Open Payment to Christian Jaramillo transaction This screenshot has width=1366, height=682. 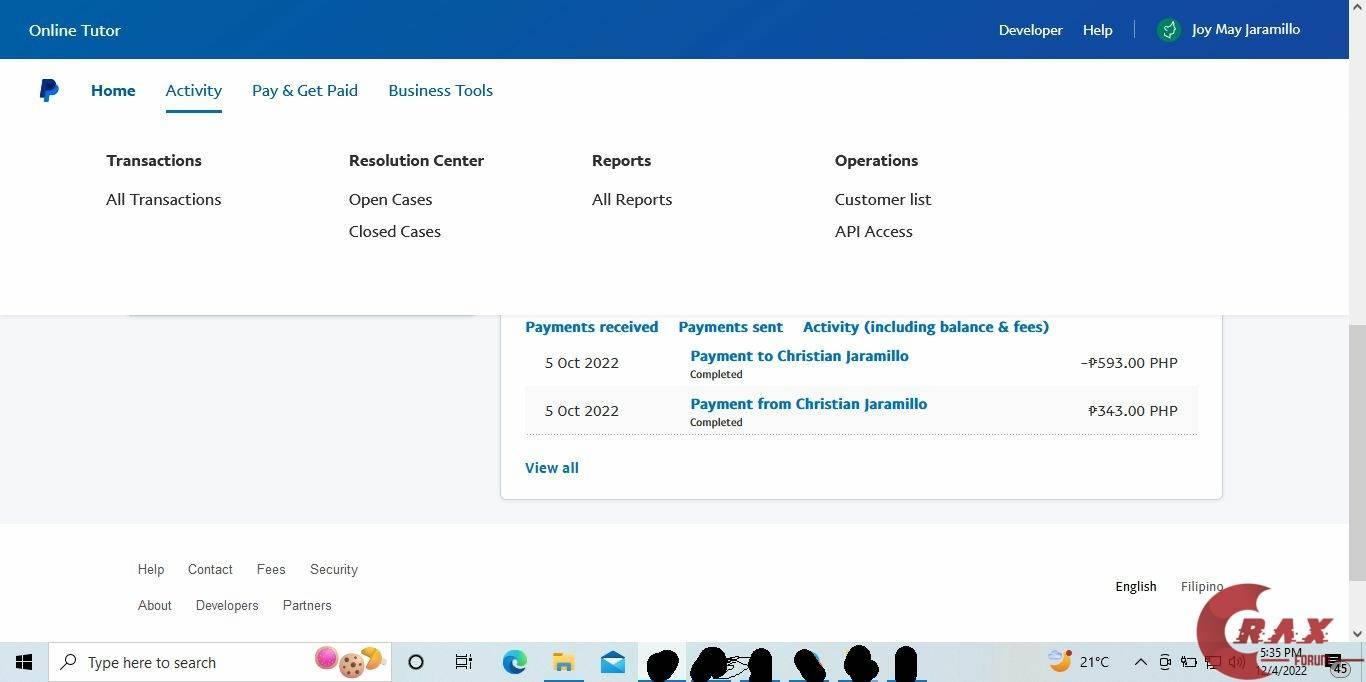(799, 356)
